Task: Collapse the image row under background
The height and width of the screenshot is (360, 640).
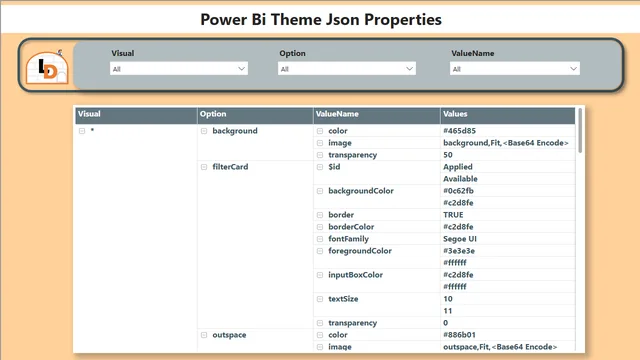Action: 320,143
